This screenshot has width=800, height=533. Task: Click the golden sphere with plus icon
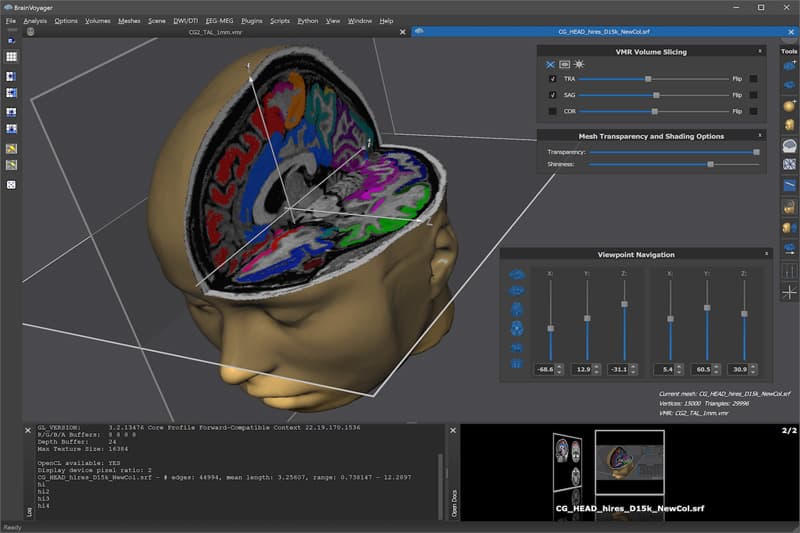pyautogui.click(x=789, y=106)
